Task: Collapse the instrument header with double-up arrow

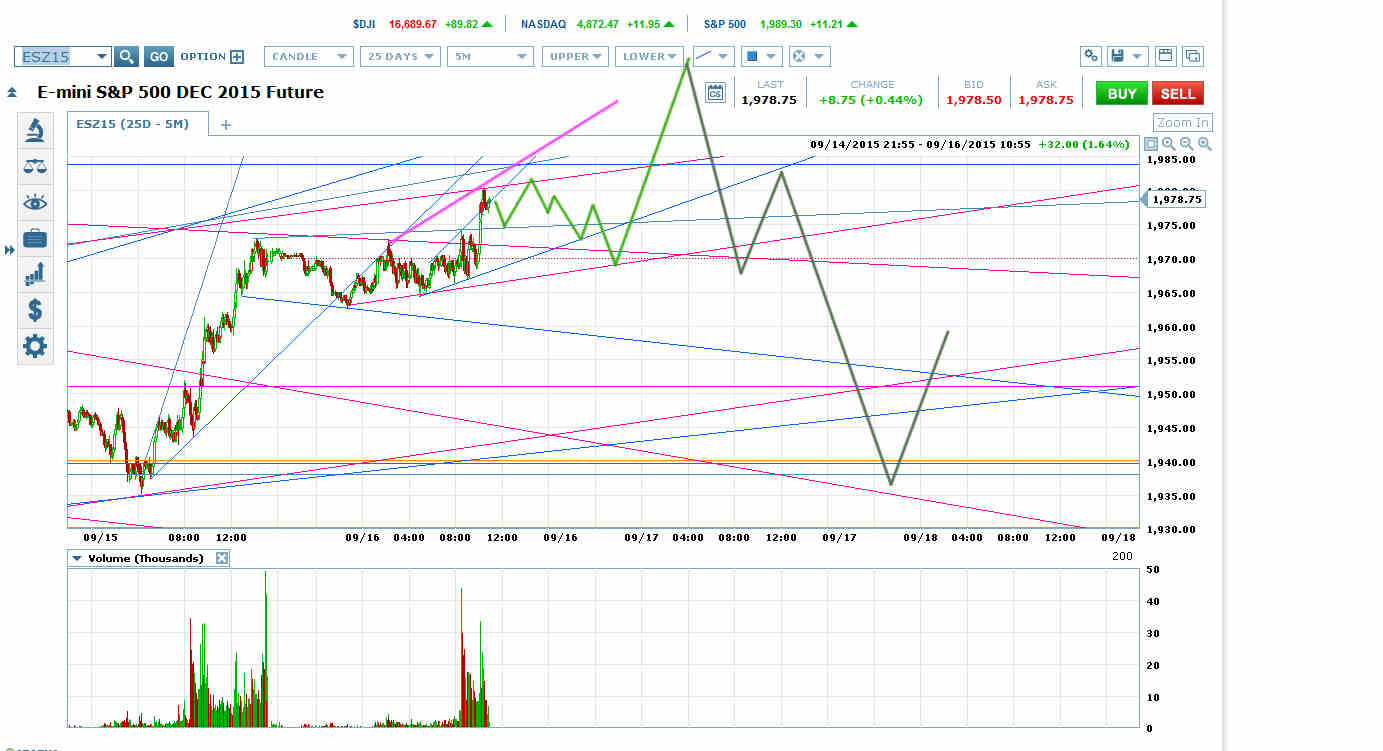Action: [12, 93]
